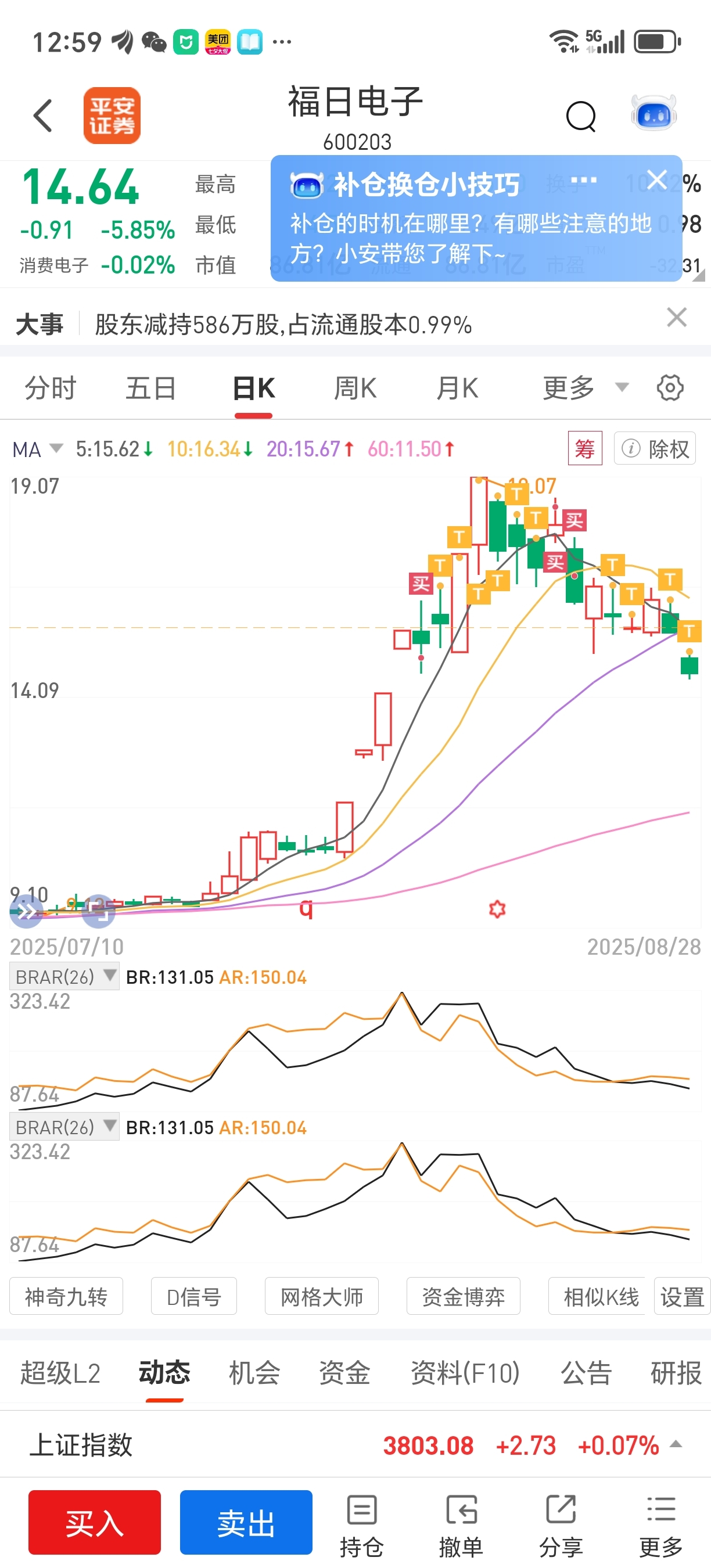Switch to 机会 tab

click(x=254, y=1373)
